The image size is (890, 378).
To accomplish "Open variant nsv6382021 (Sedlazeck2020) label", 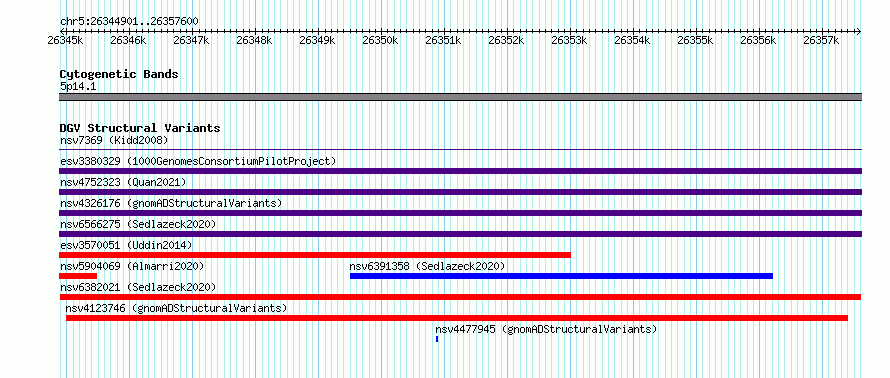I will [x=138, y=287].
